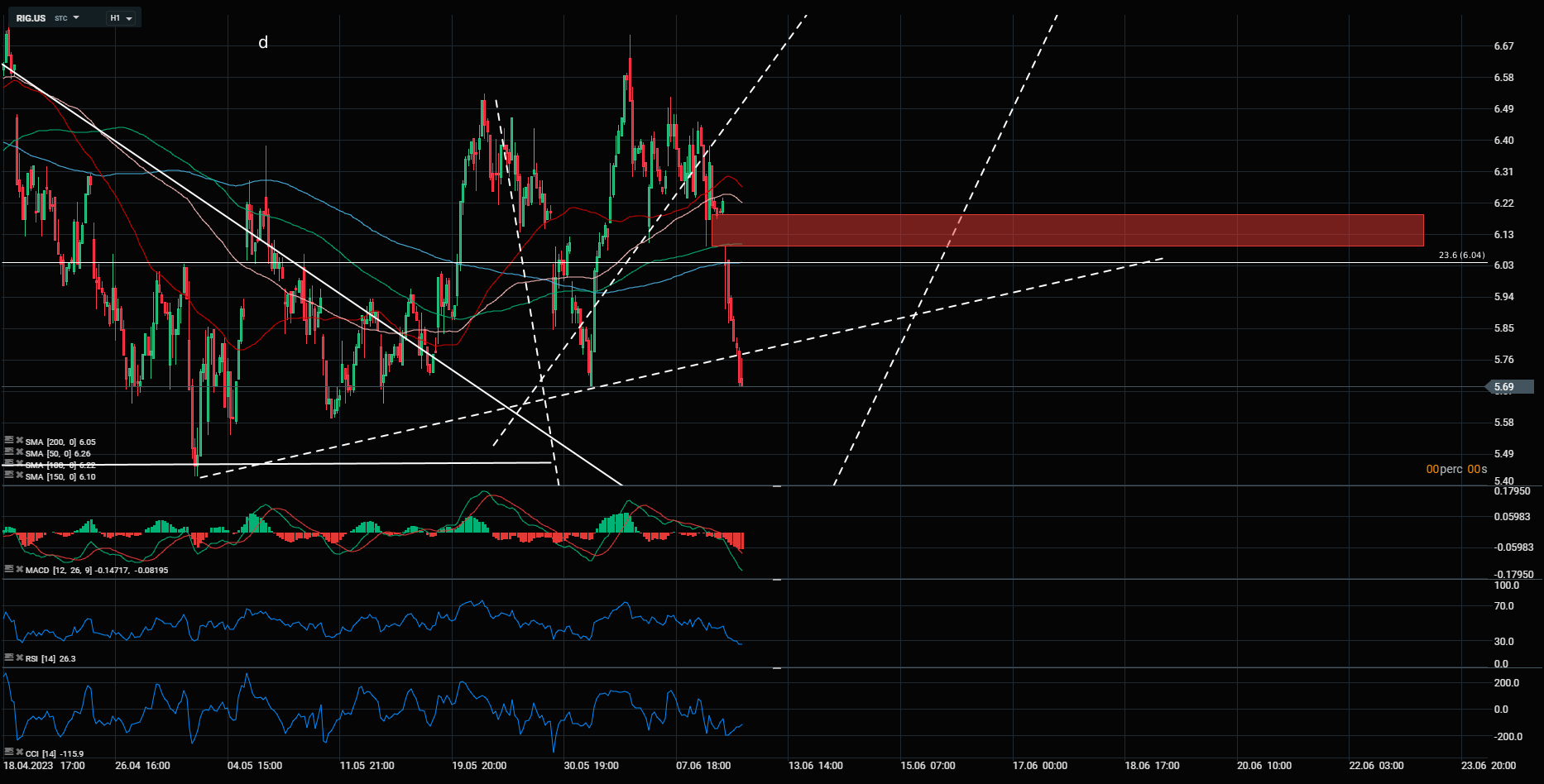
Task: Open RSI indicator settings icon
Action: click(9, 657)
